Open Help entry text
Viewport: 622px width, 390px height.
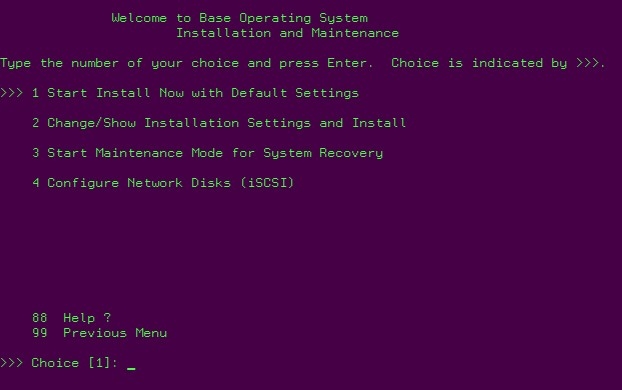coord(79,318)
